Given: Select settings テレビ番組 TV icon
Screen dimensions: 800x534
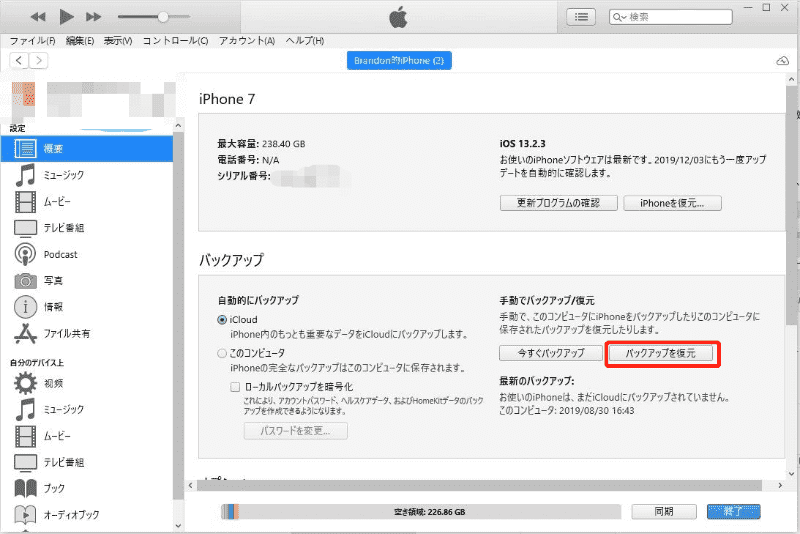Looking at the screenshot, I should (26, 228).
